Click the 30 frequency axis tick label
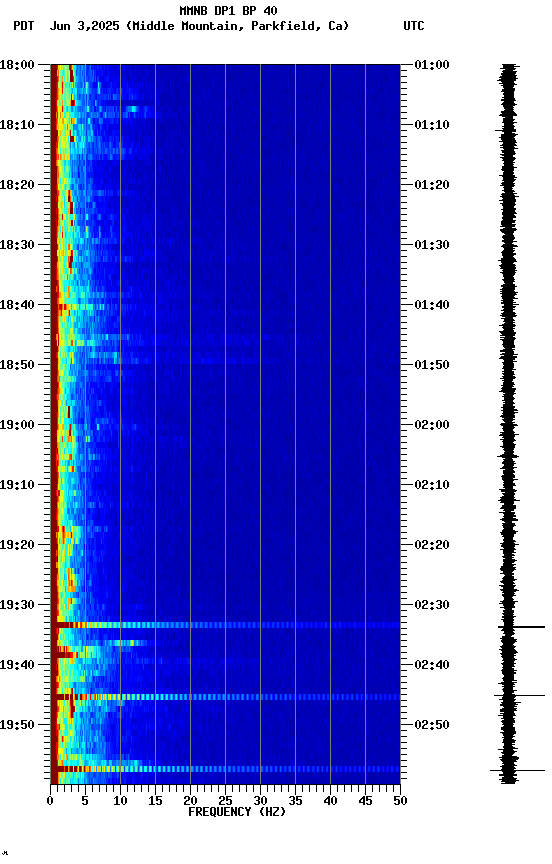The width and height of the screenshot is (552, 864). (260, 801)
